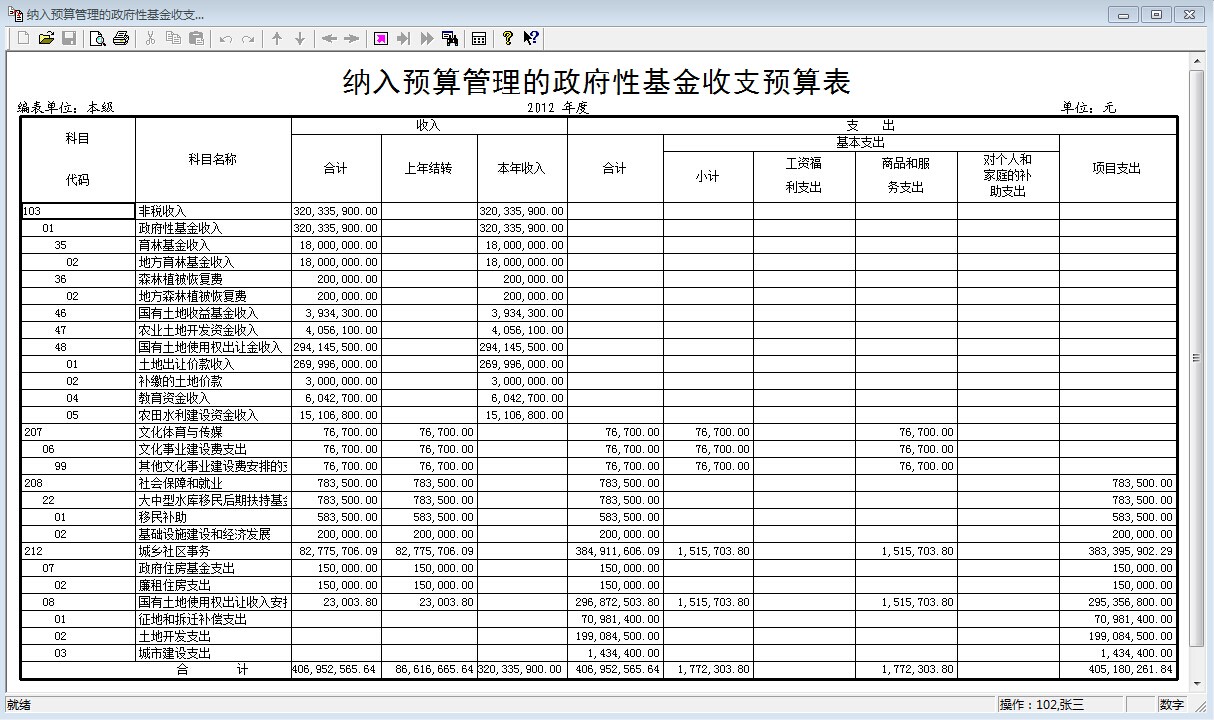The image size is (1214, 720).
Task: Click the up arrow toolbar button
Action: [277, 38]
